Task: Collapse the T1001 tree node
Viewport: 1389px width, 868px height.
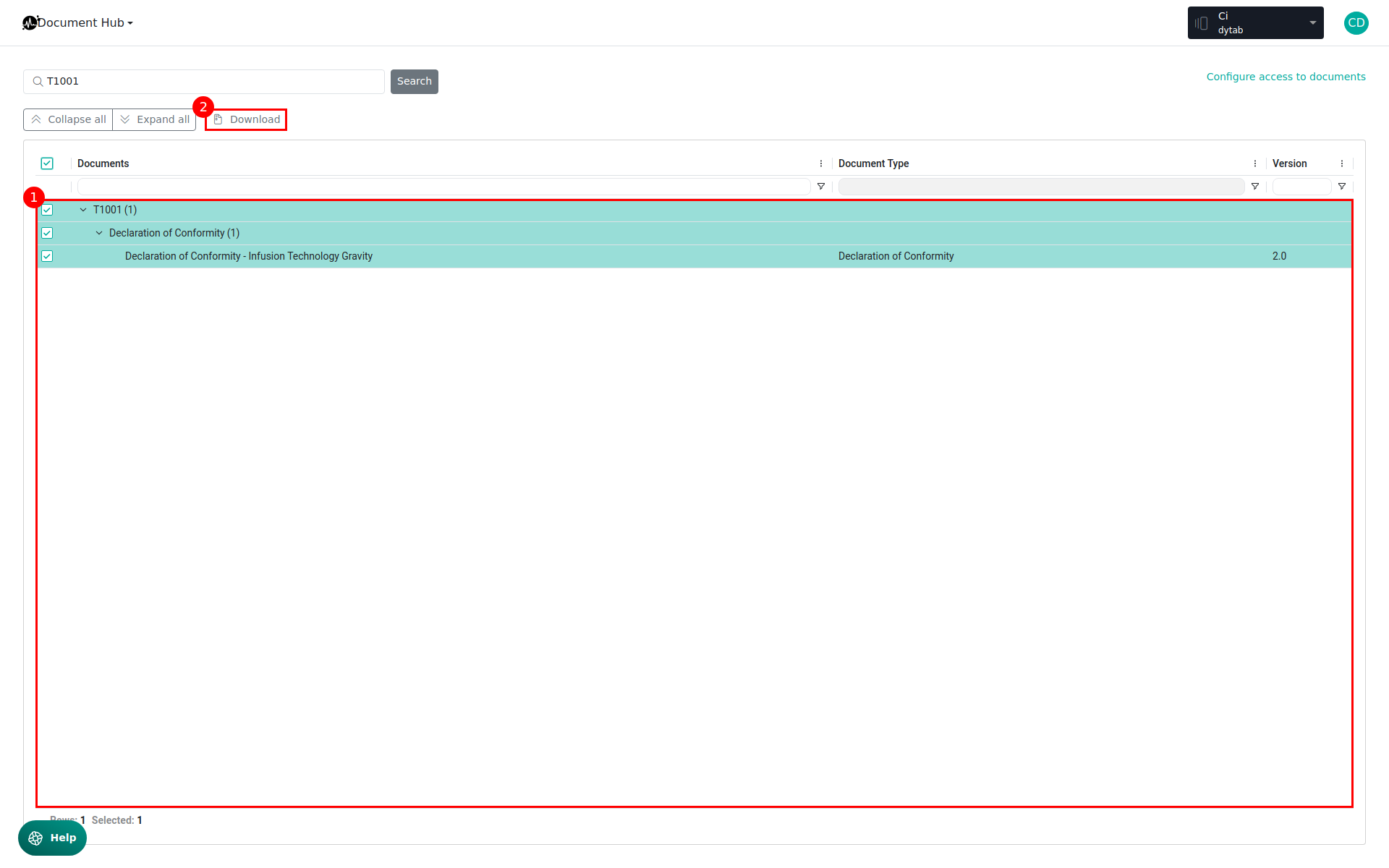Action: tap(83, 210)
